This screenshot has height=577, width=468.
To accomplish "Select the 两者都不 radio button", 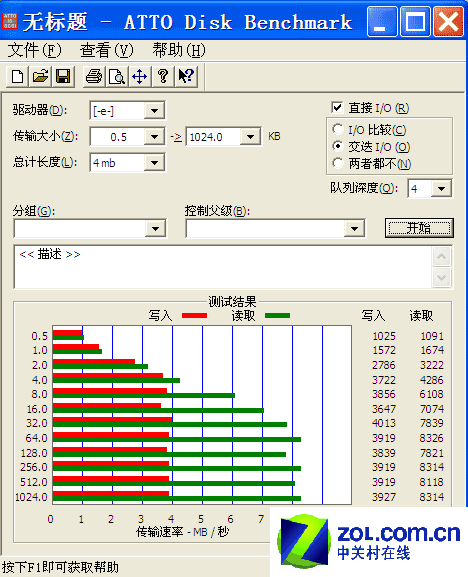I will pyautogui.click(x=337, y=163).
